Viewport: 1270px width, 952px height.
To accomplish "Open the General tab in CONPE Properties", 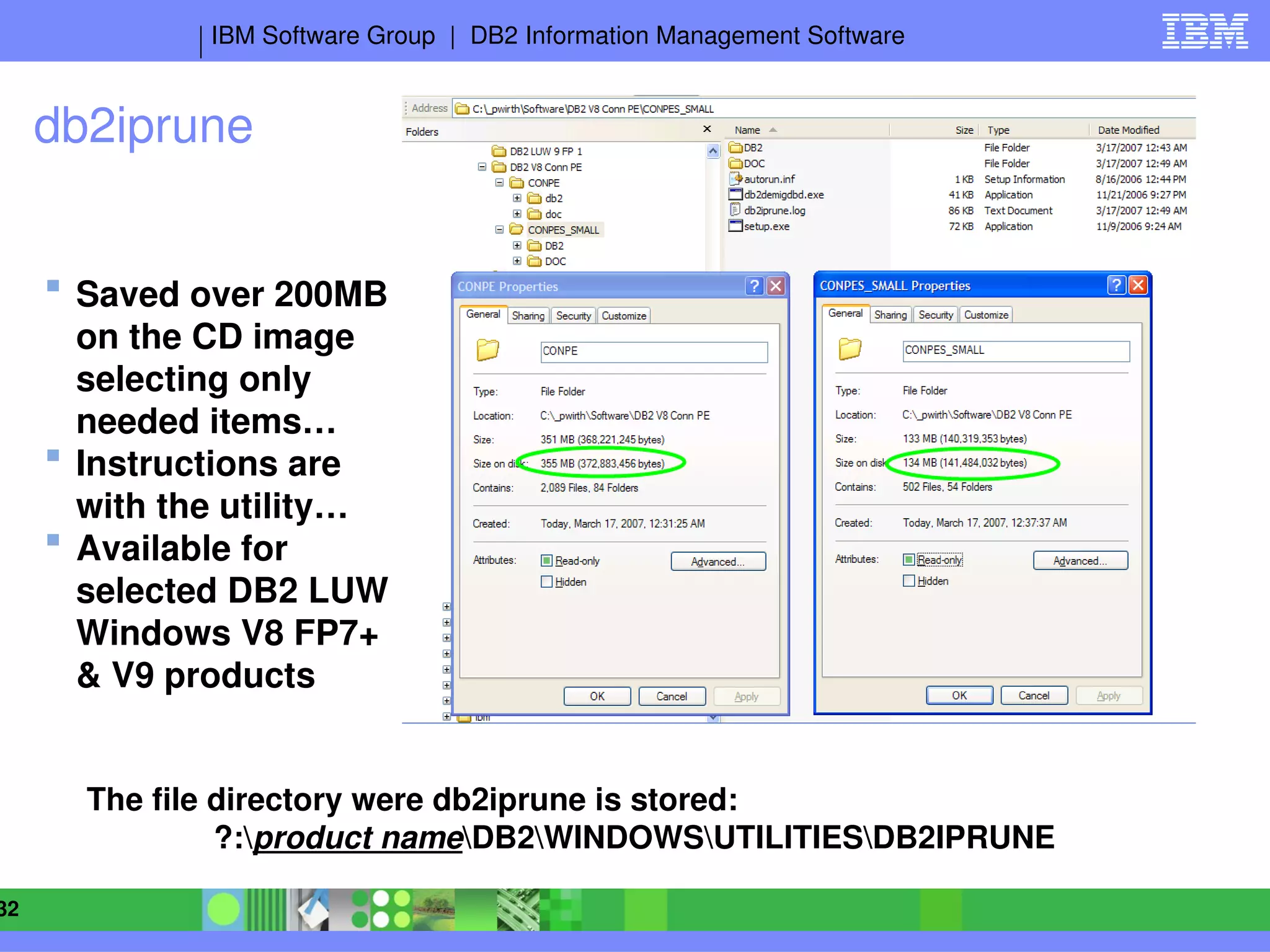I will click(x=483, y=314).
